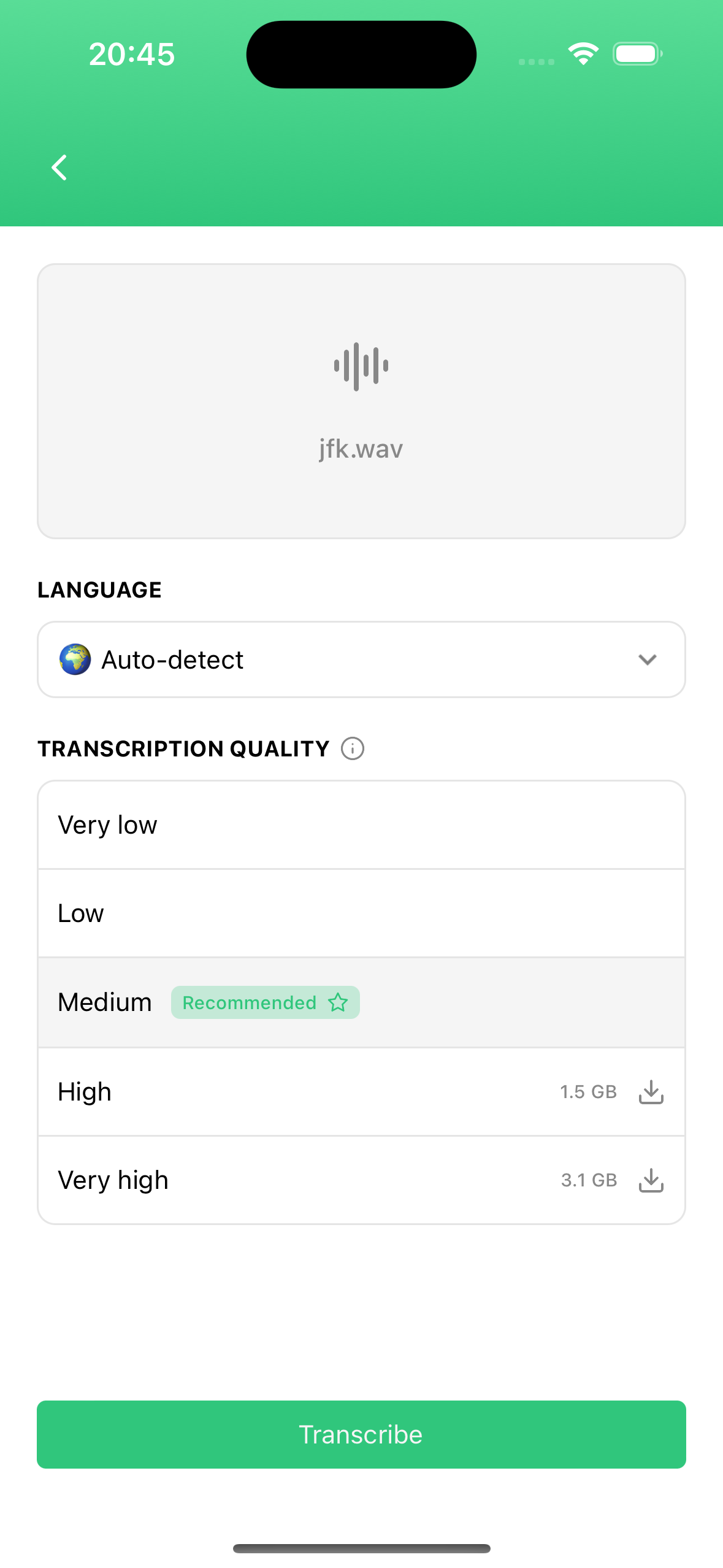The width and height of the screenshot is (723, 1568).
Task: Tap the battery status icon
Action: (638, 54)
